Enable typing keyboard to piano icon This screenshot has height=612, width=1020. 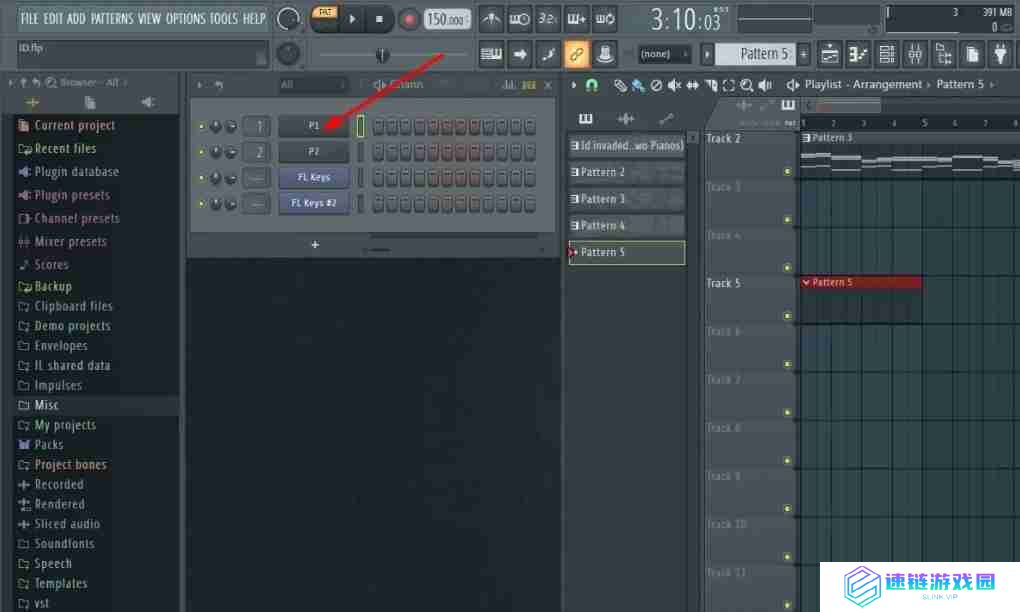click(490, 54)
